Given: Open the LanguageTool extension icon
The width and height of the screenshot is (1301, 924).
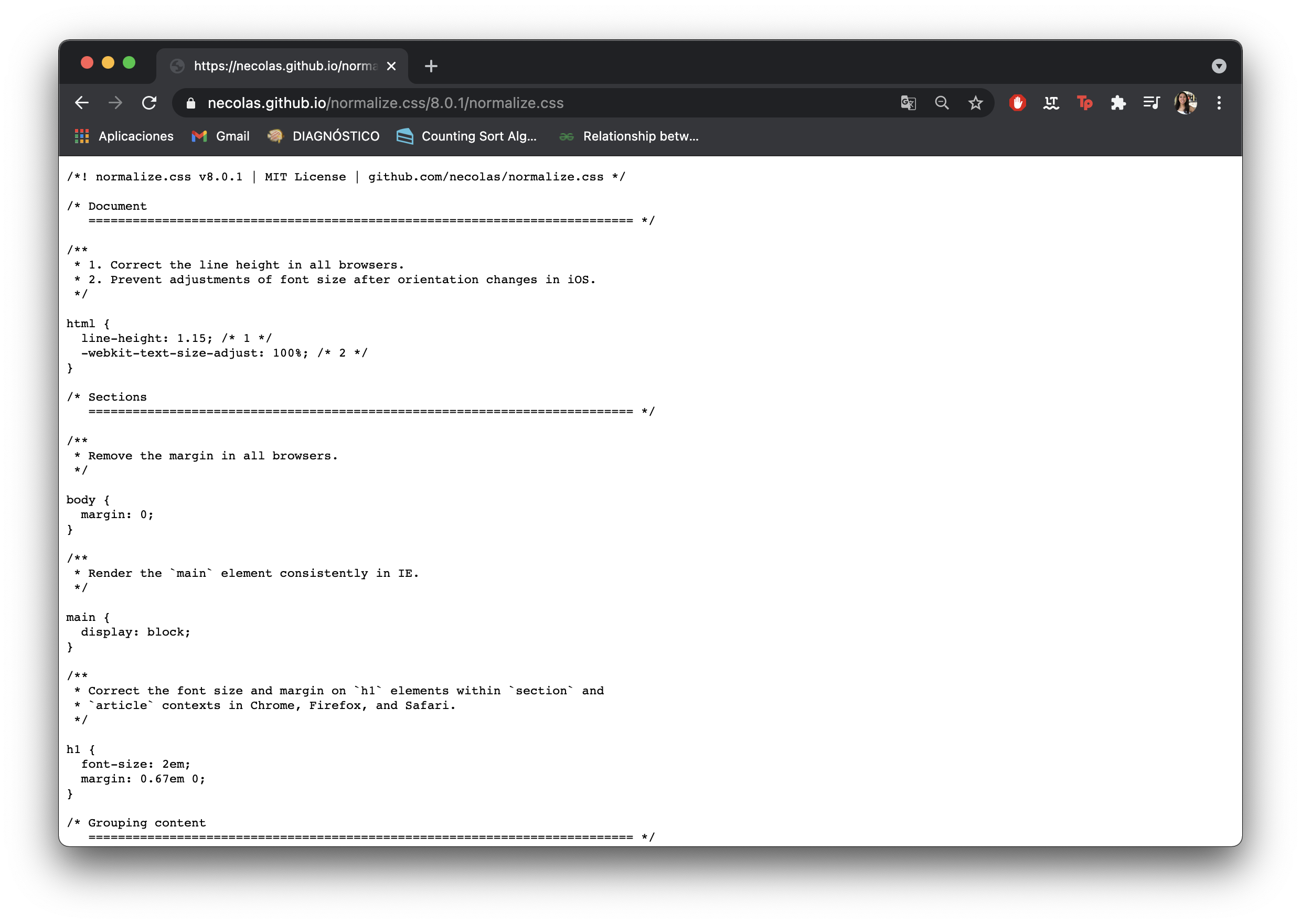Looking at the screenshot, I should click(1051, 103).
